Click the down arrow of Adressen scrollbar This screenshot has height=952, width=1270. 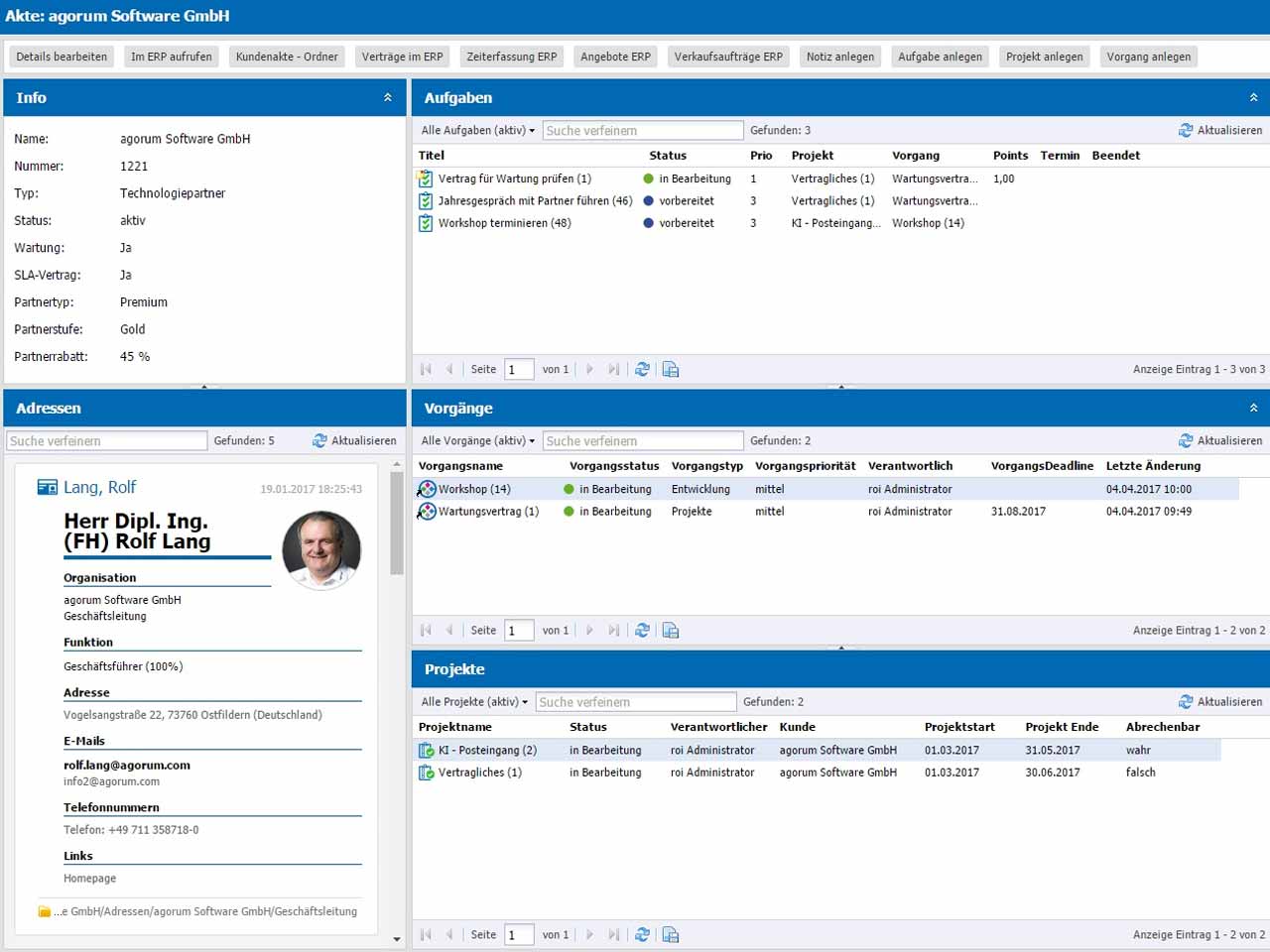397,938
